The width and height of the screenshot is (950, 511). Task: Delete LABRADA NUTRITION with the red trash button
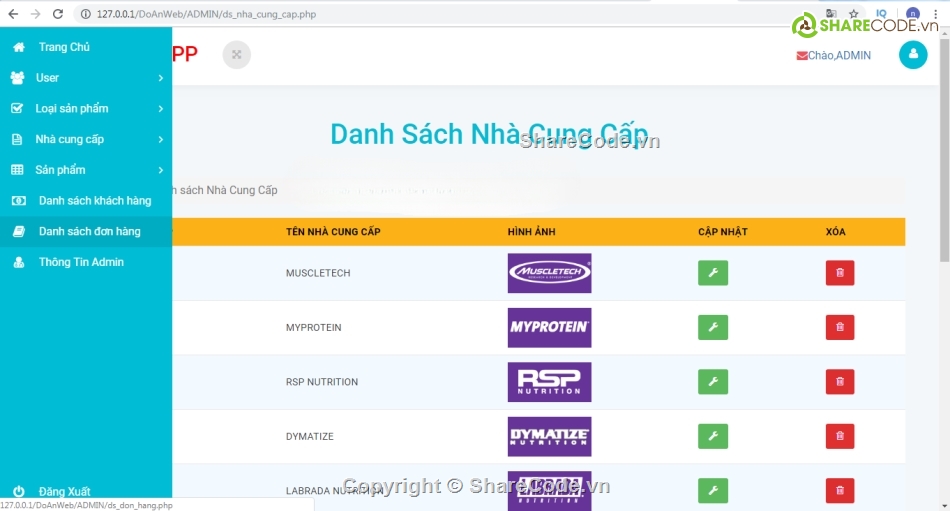[x=840, y=490]
